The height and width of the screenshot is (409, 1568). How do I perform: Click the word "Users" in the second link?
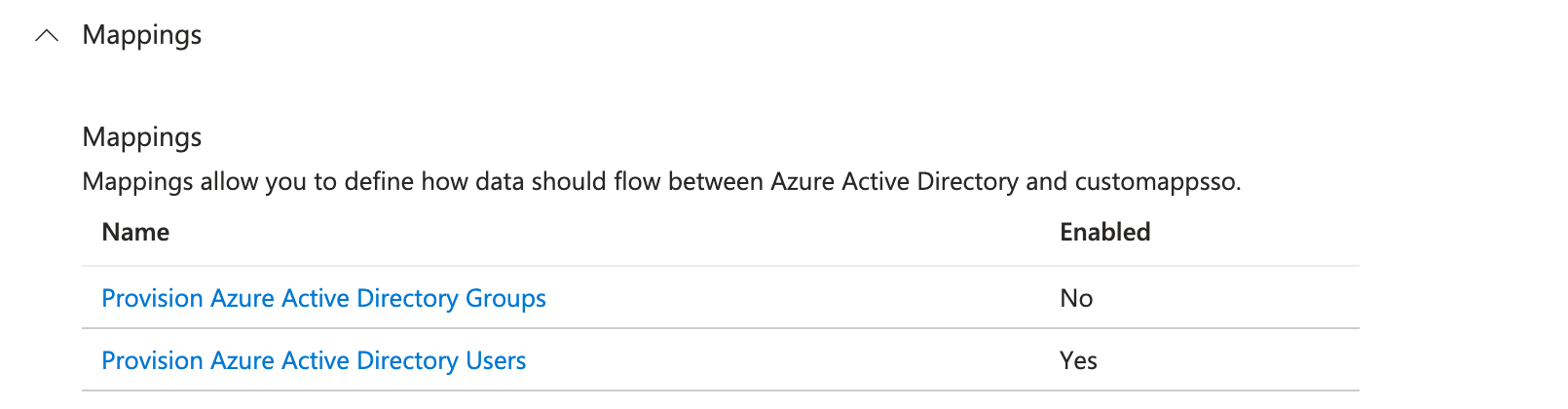pyautogui.click(x=496, y=360)
